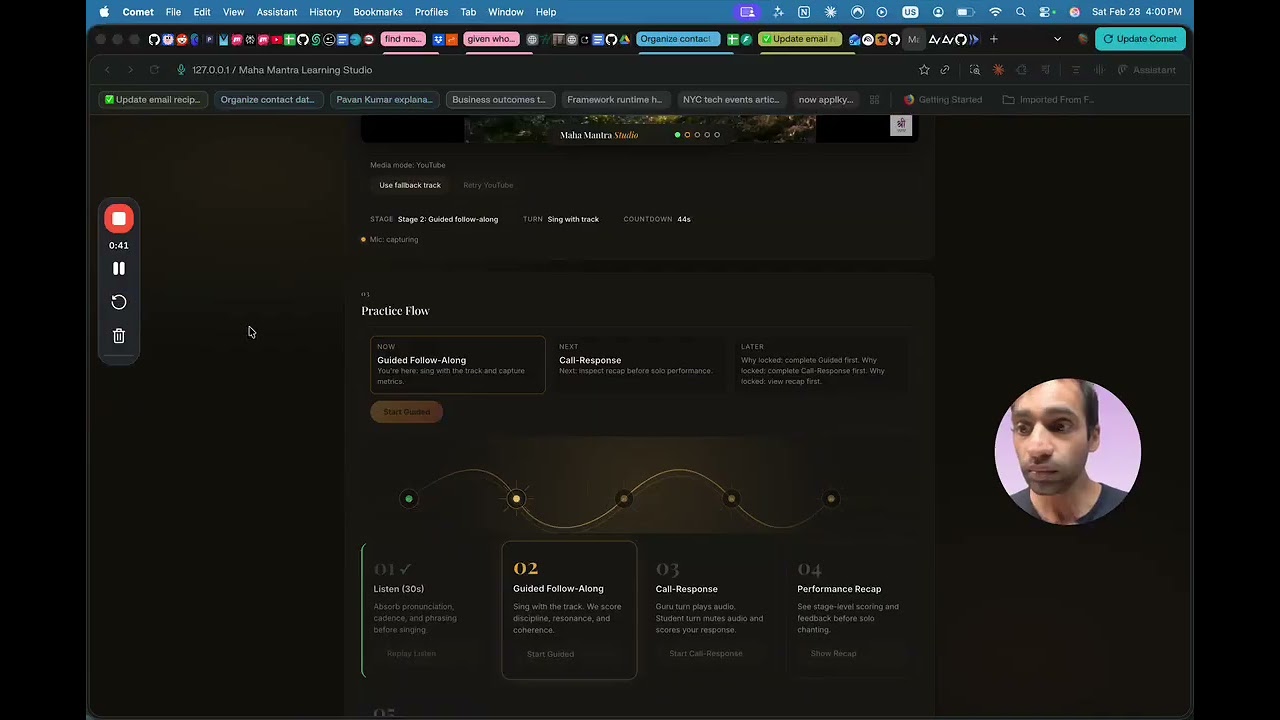Open the Getting Started bookmark
This screenshot has height=720, width=1280.
(943, 100)
